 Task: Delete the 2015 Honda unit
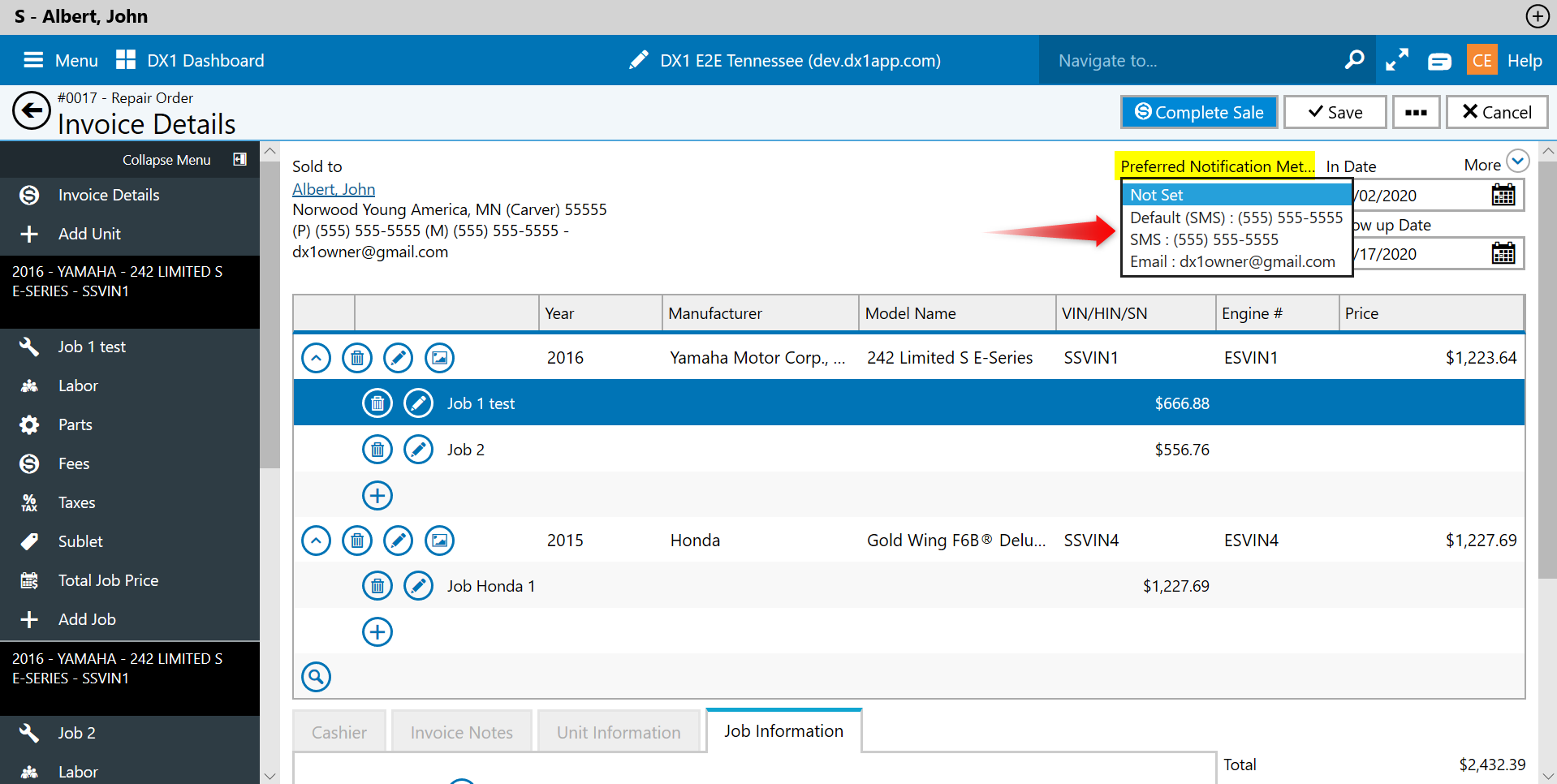tap(357, 541)
